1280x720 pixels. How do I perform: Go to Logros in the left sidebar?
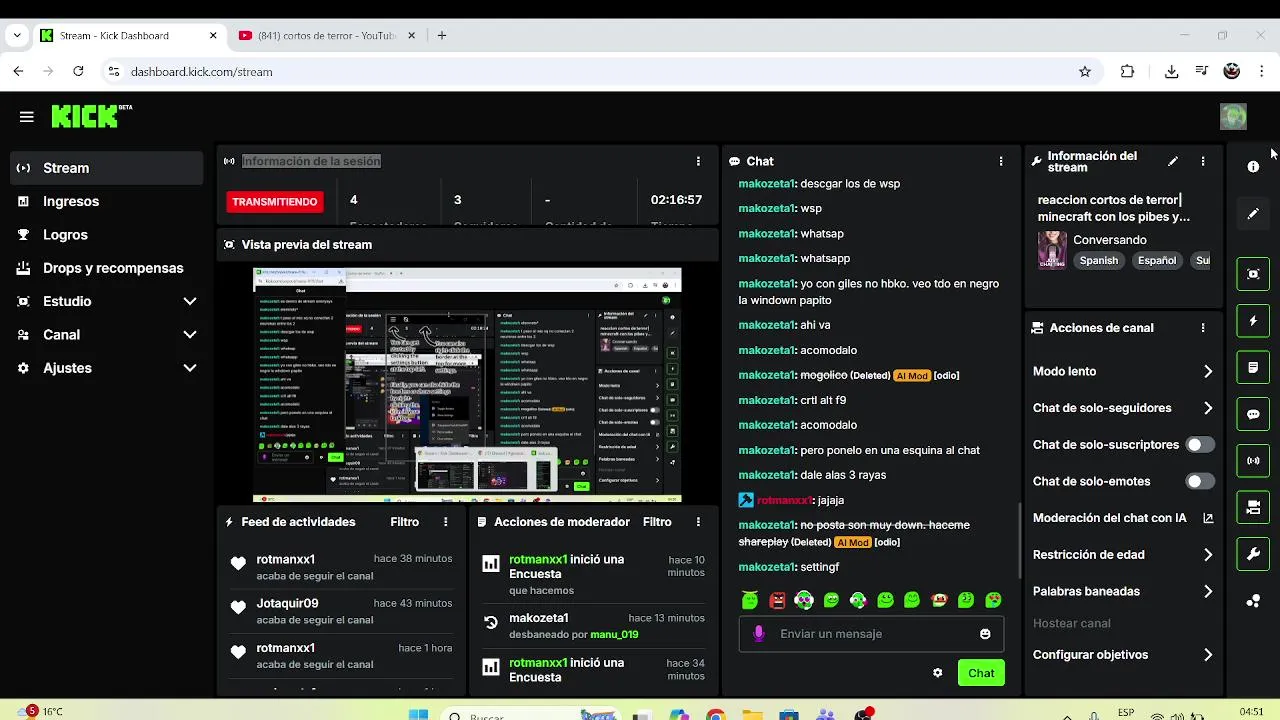tap(107, 235)
